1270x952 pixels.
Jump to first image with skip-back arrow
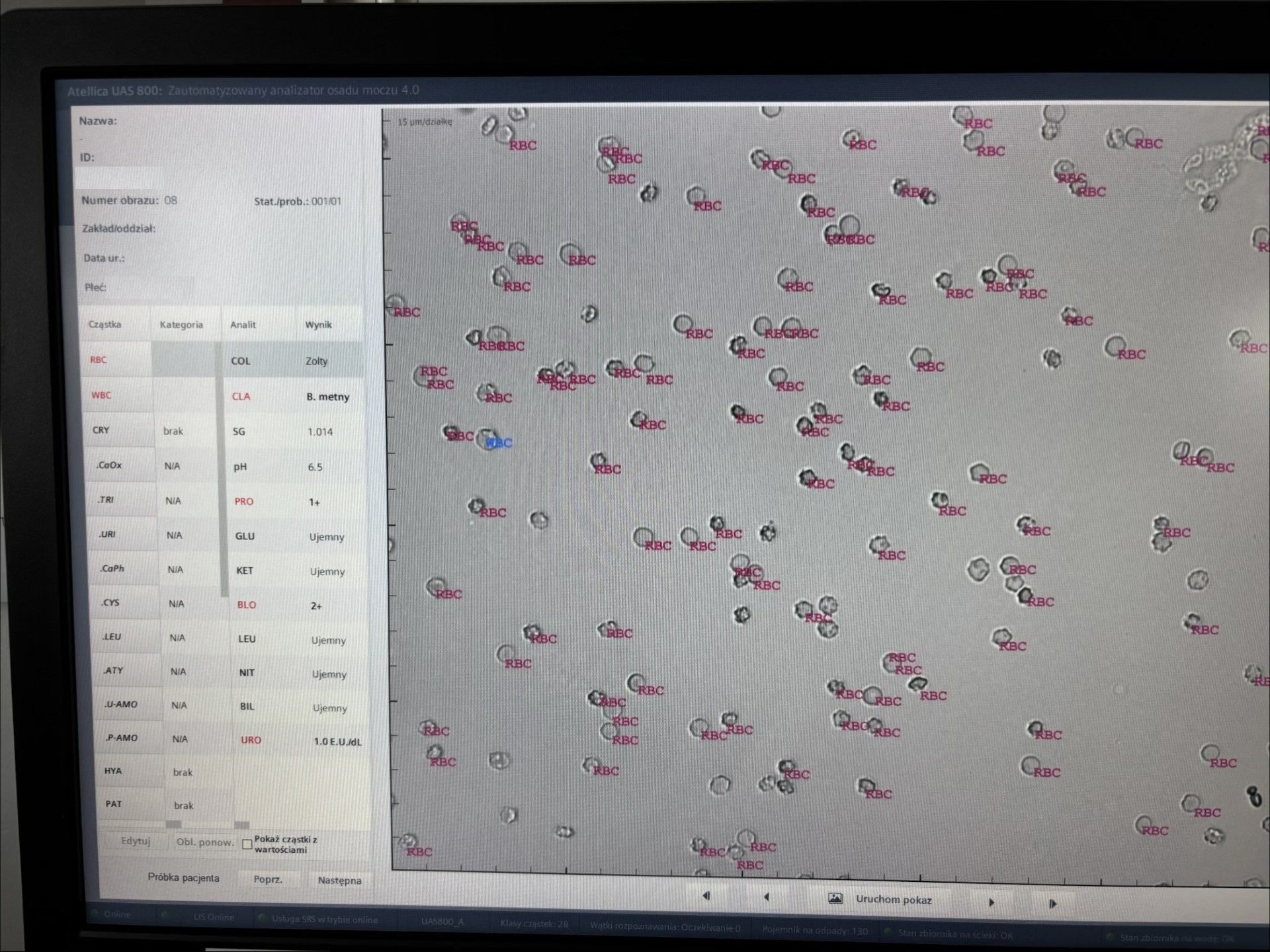click(706, 896)
